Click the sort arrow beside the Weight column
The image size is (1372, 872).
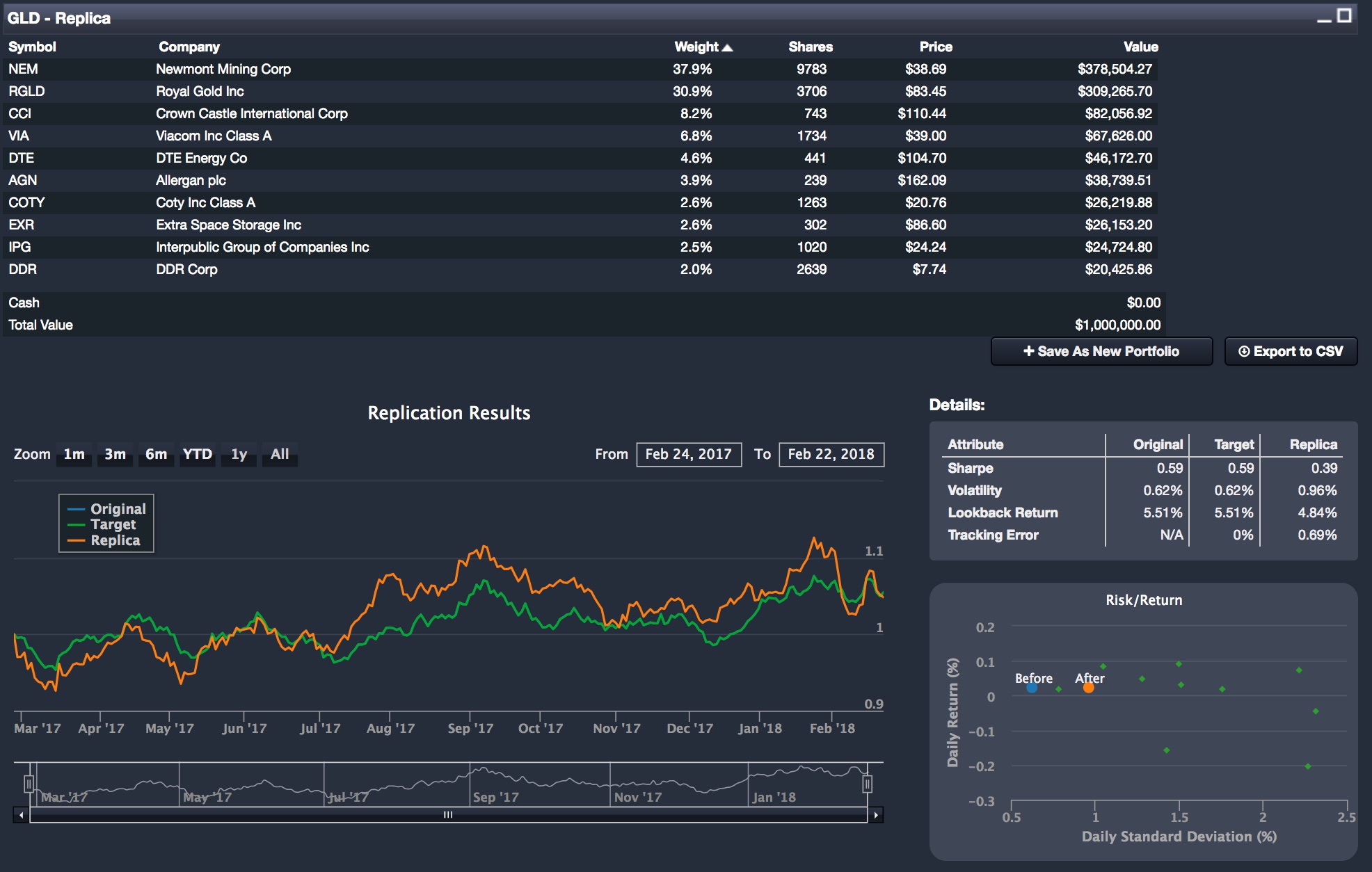[727, 47]
